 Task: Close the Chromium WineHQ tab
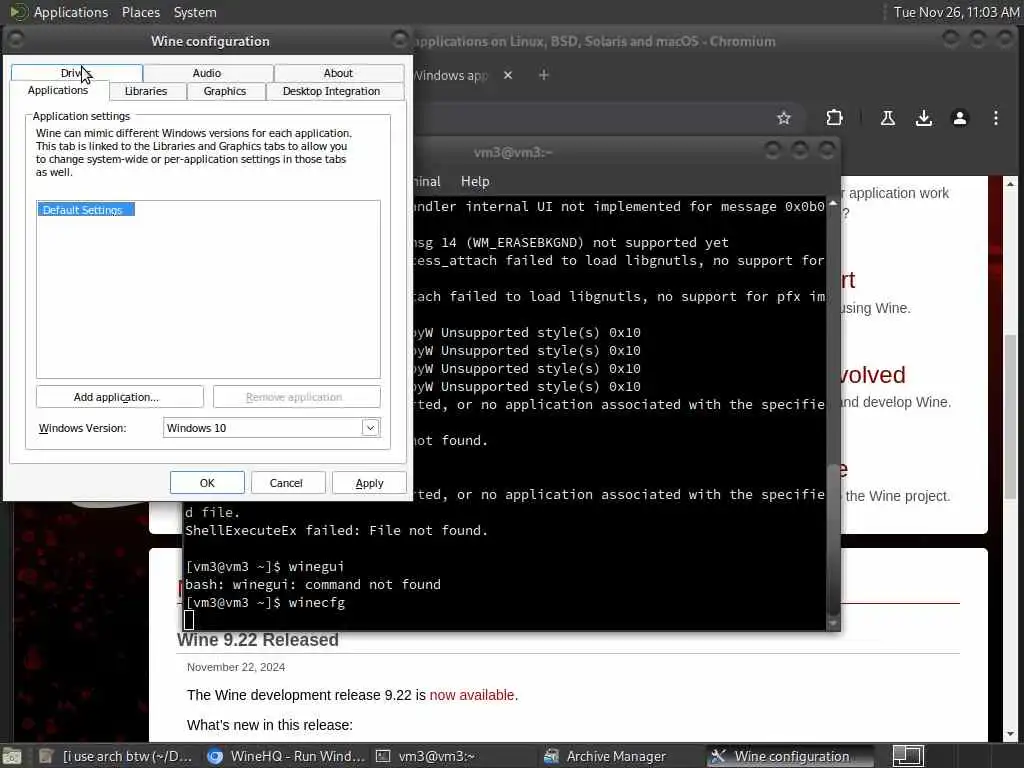(508, 75)
